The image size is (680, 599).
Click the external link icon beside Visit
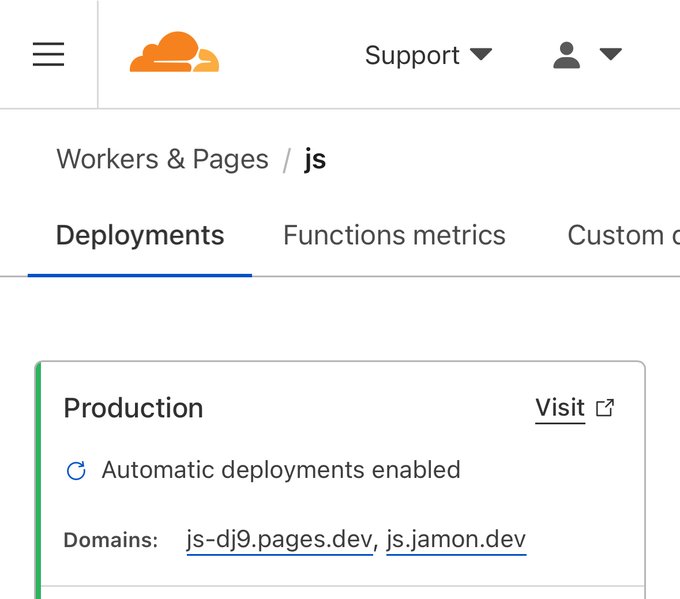(x=605, y=408)
